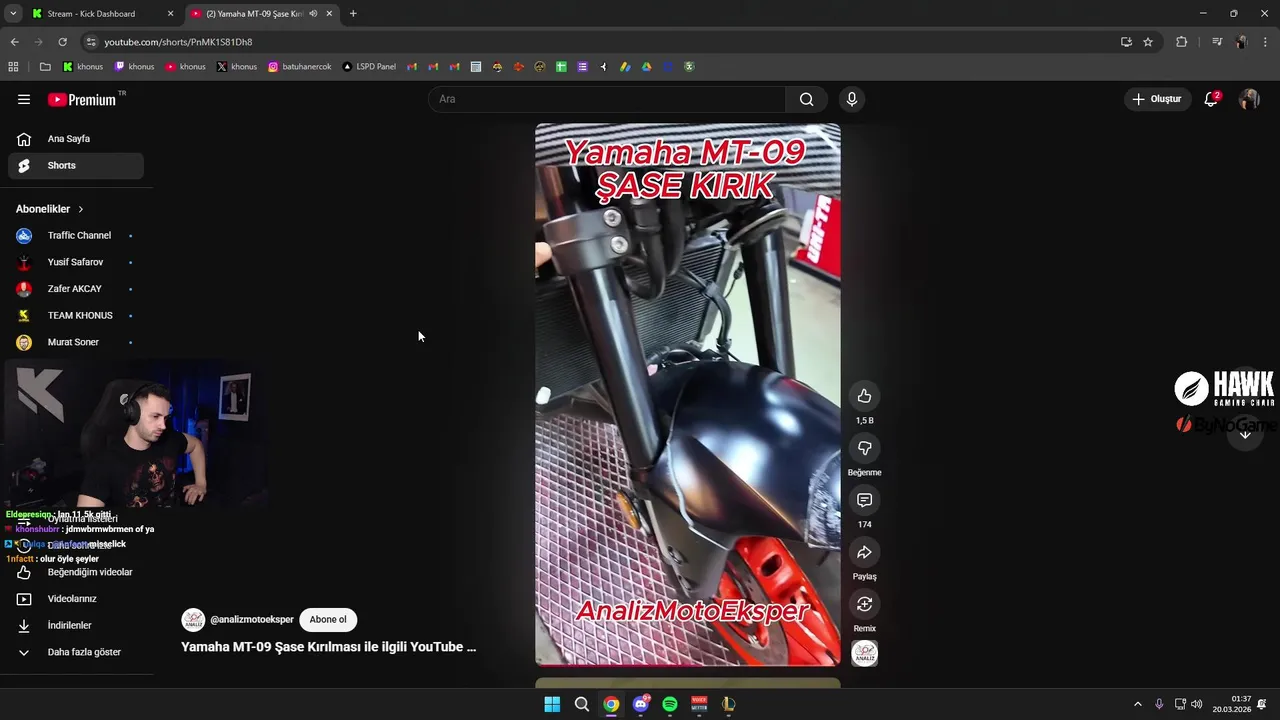Open Discord from the taskbar

click(641, 704)
